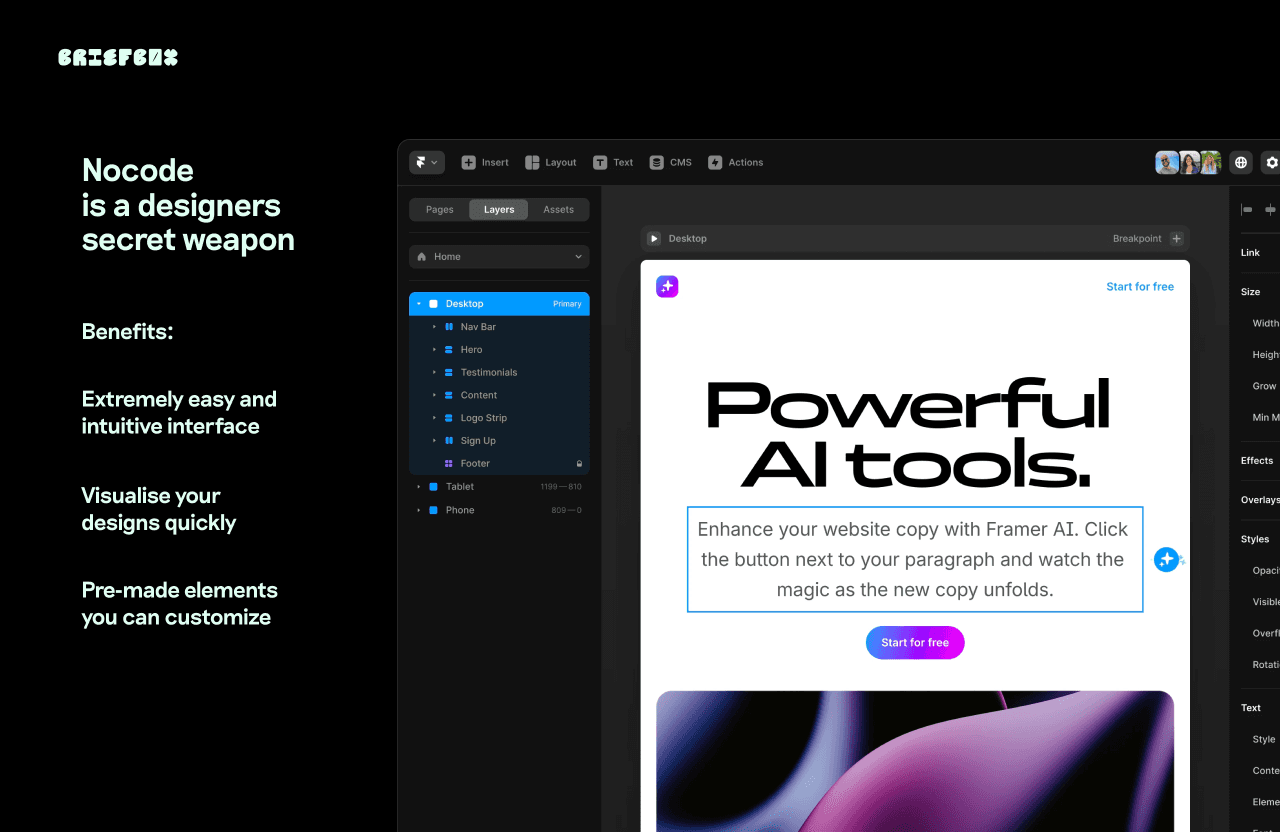Click the third collaborator avatar
Viewport: 1280px width, 832px height.
pos(1211,162)
